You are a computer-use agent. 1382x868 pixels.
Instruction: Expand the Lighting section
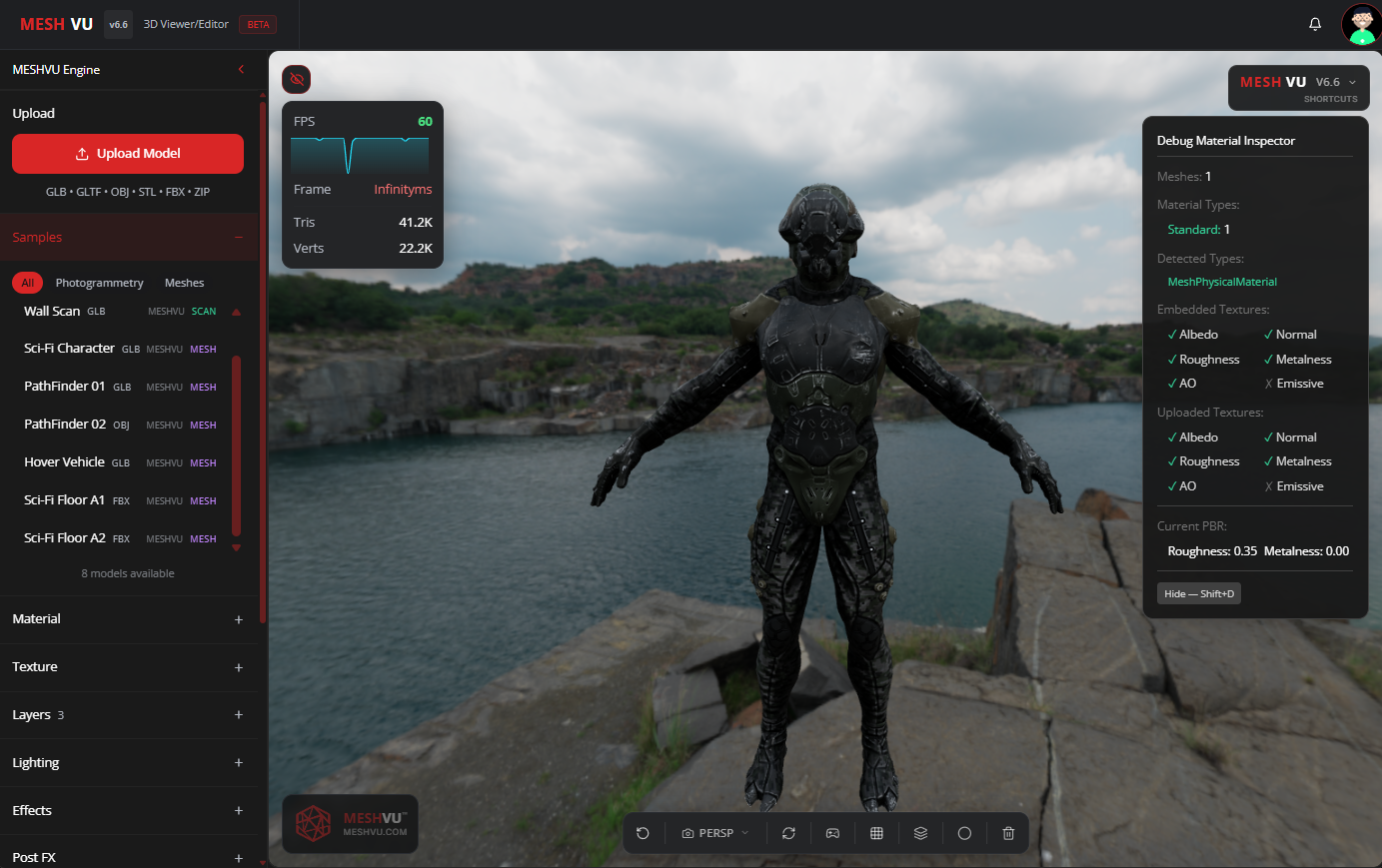[128, 762]
